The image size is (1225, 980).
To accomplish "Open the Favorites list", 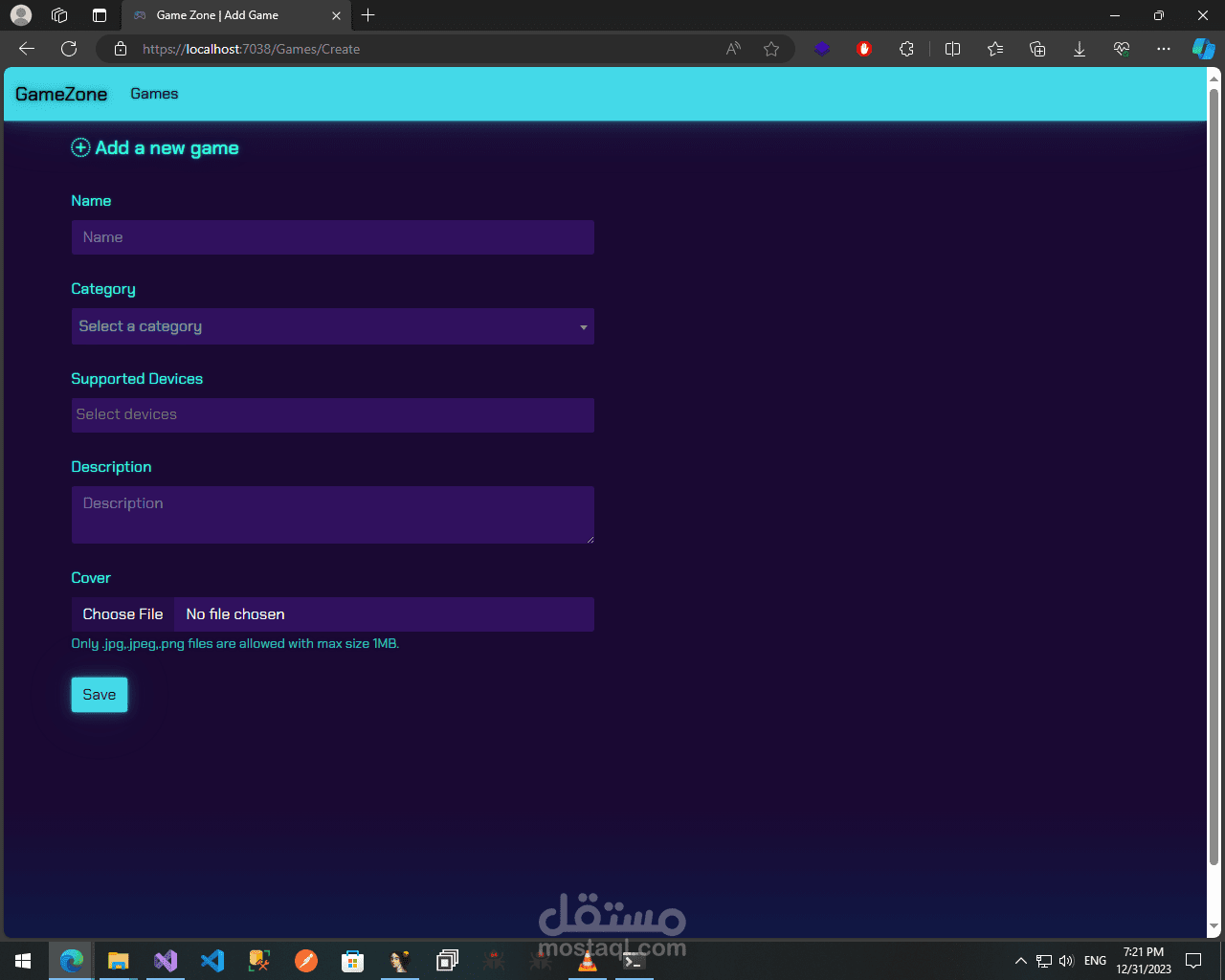I will 995,49.
